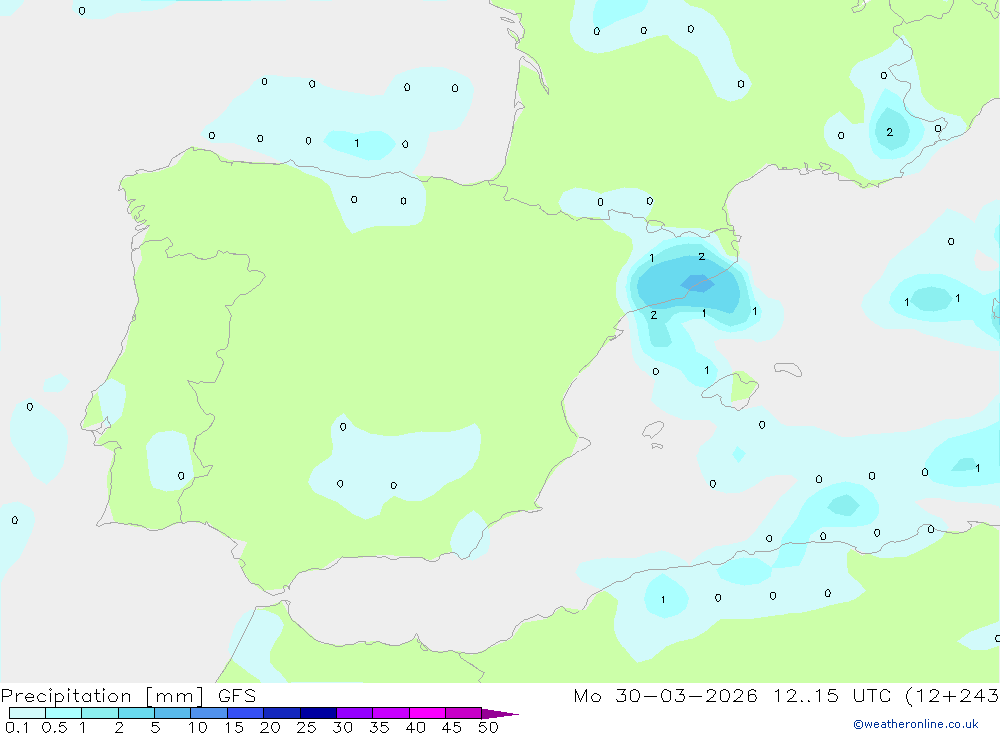Click the purple arrow tip above 50 mm

pyautogui.click(x=499, y=714)
